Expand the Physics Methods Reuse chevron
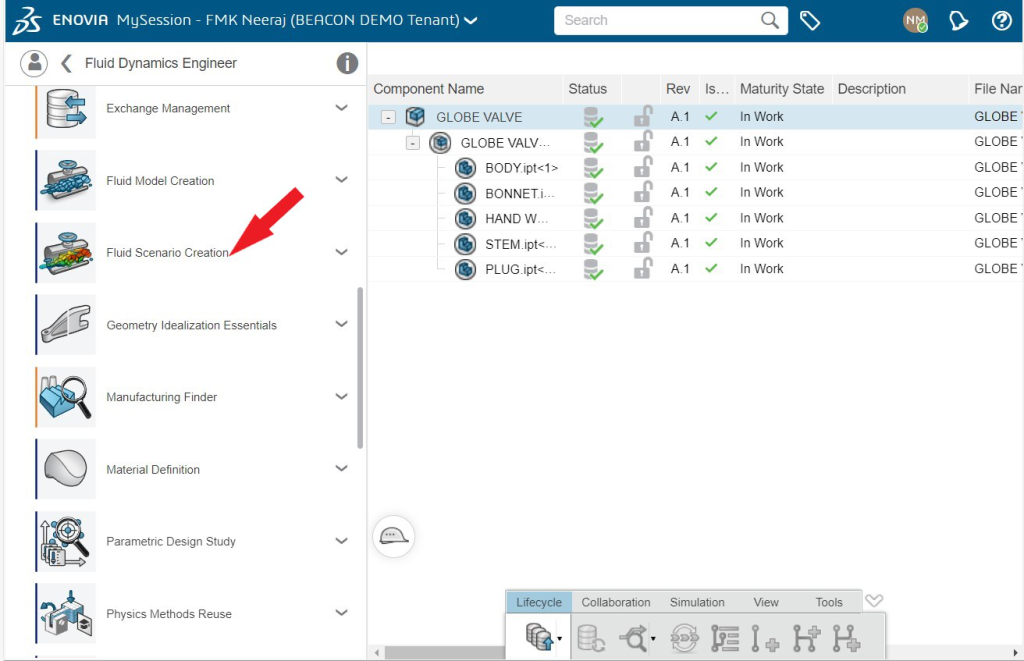 (342, 613)
